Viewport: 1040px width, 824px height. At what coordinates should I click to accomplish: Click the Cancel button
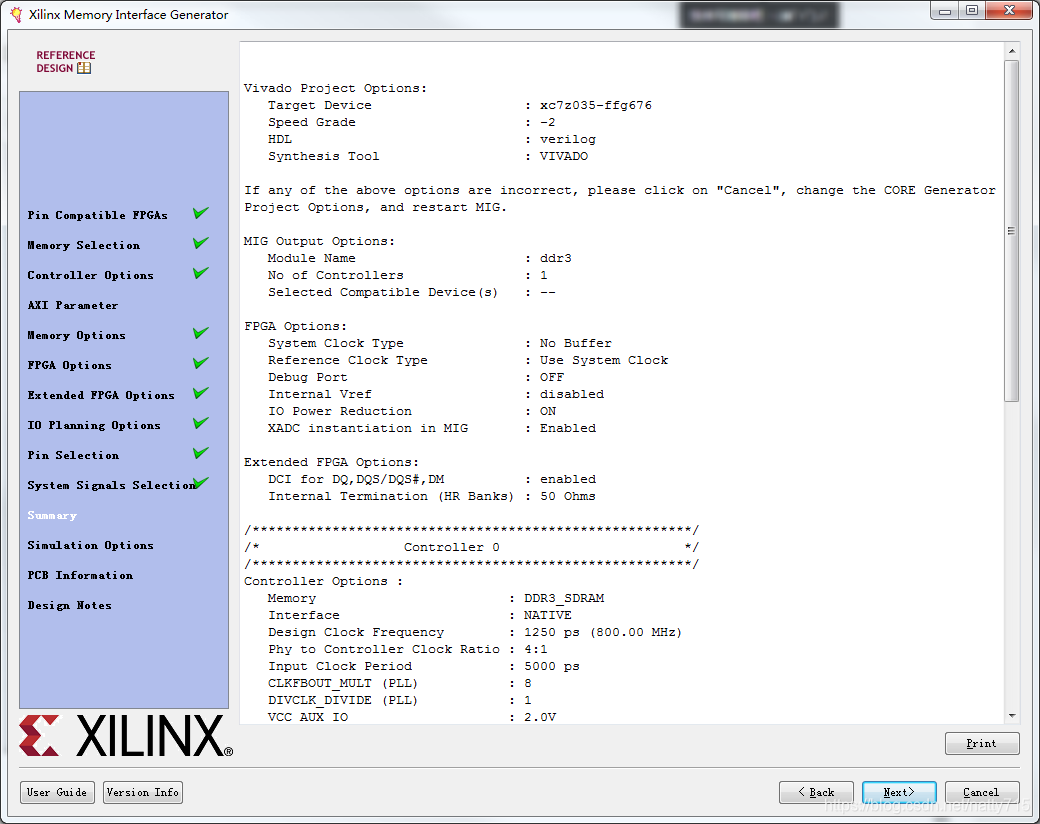(x=982, y=791)
